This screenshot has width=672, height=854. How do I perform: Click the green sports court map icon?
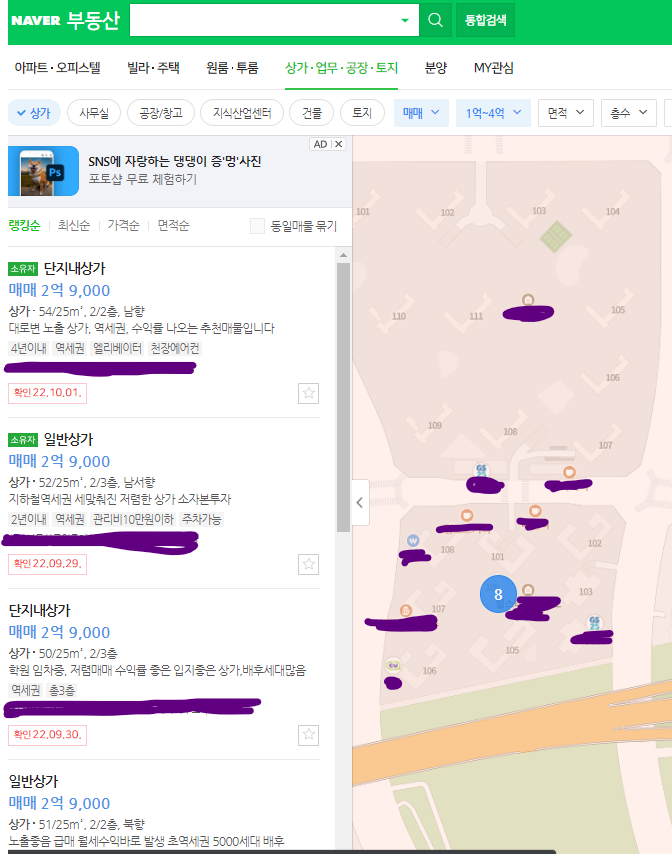click(x=555, y=236)
